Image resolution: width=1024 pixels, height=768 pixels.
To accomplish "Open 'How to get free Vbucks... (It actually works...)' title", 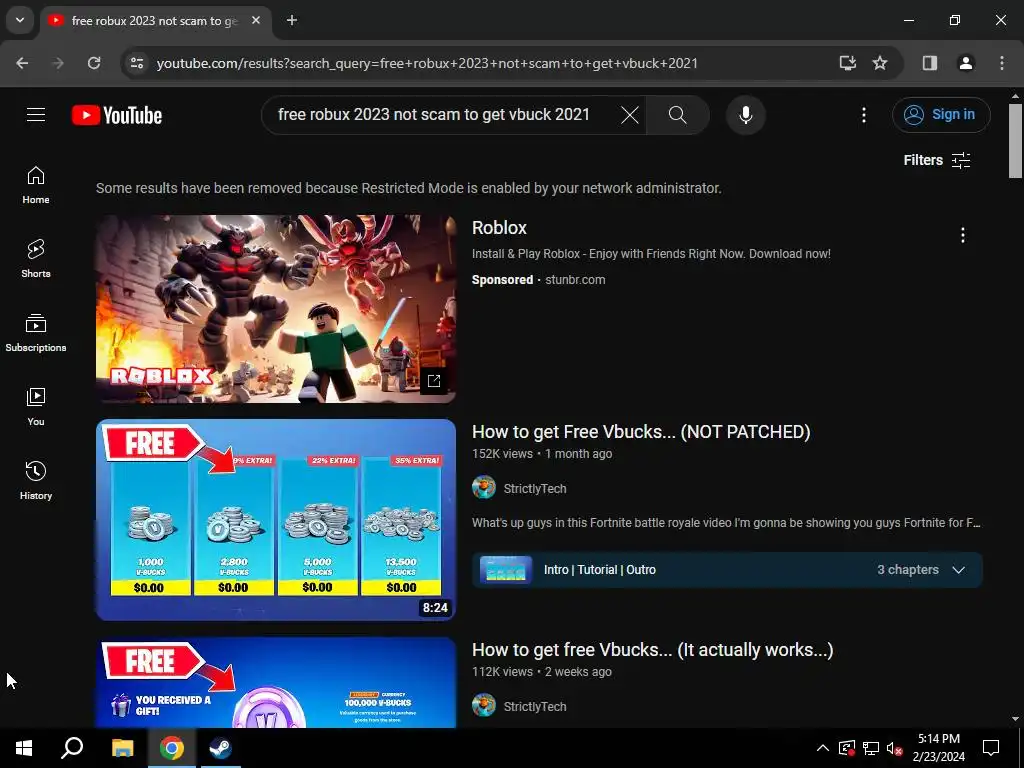I will tap(652, 650).
